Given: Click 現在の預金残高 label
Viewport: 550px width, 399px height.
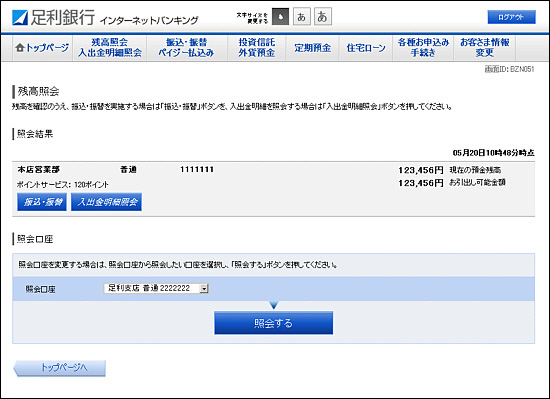Looking at the screenshot, I should 475,170.
